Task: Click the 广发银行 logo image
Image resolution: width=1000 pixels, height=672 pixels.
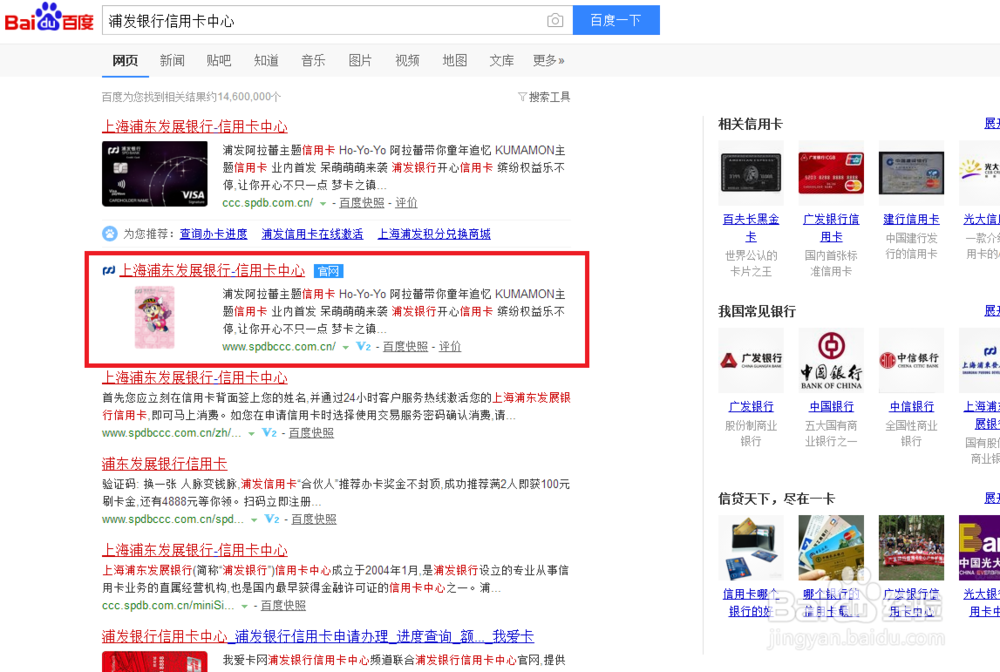Action: pyautogui.click(x=751, y=360)
